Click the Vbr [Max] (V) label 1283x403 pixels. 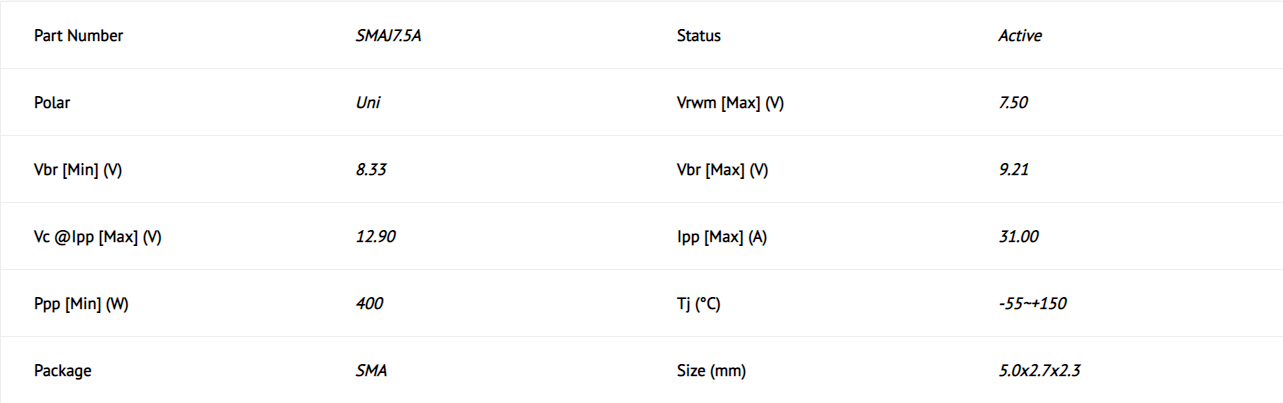(x=722, y=170)
